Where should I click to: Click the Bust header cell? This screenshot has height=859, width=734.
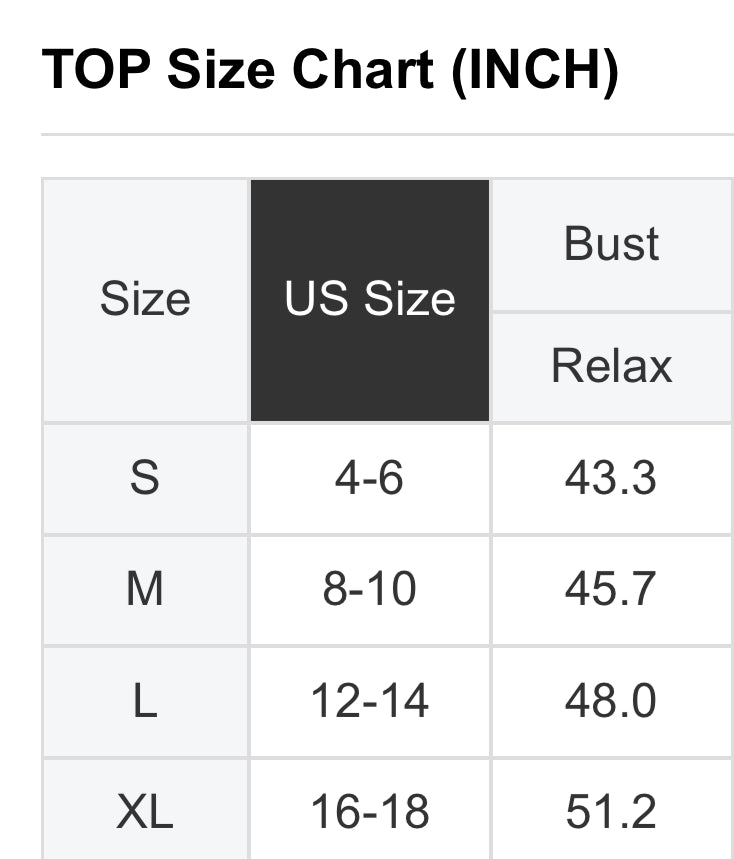point(612,244)
